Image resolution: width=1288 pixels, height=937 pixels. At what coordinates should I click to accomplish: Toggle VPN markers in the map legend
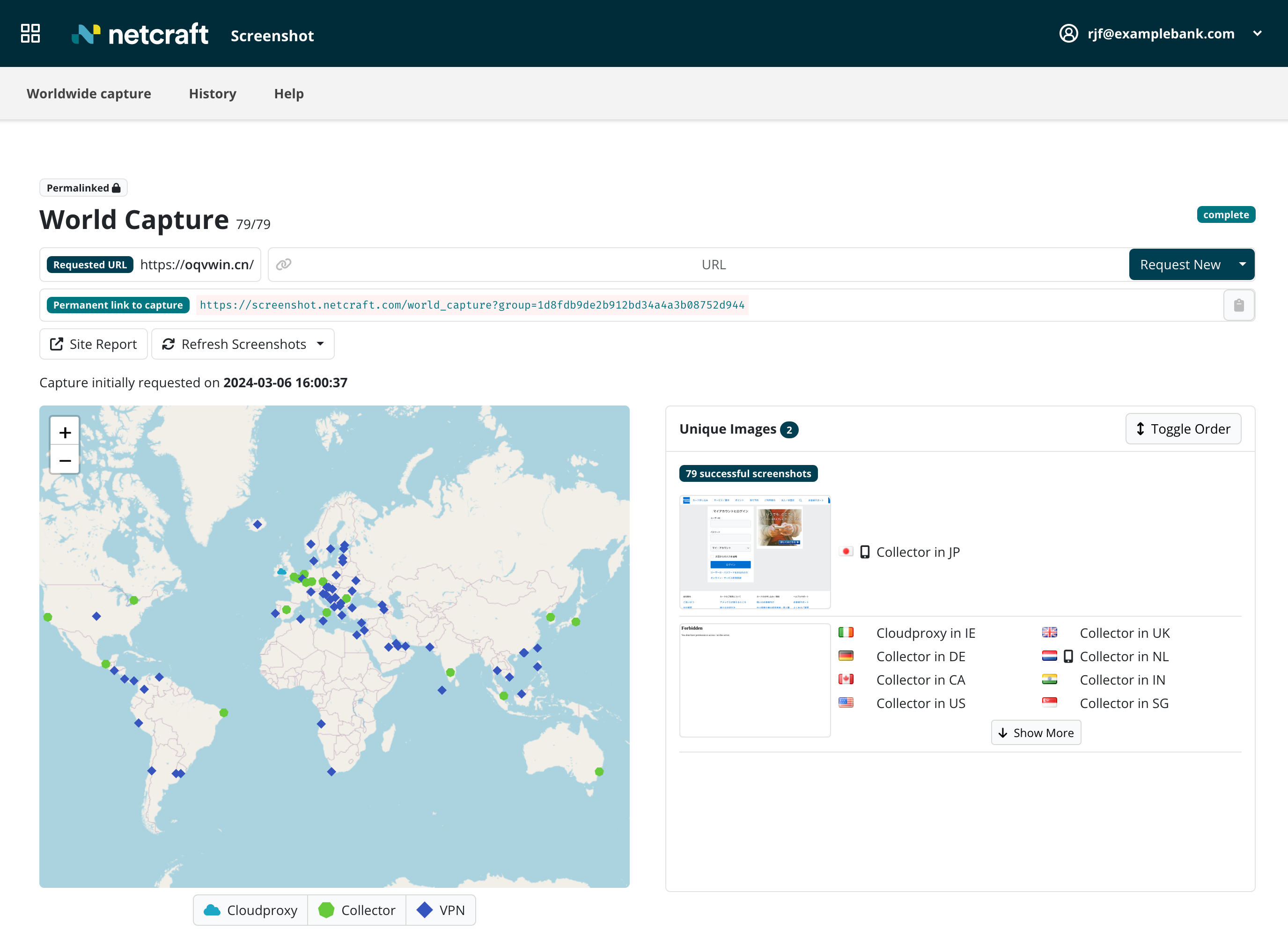pyautogui.click(x=441, y=910)
